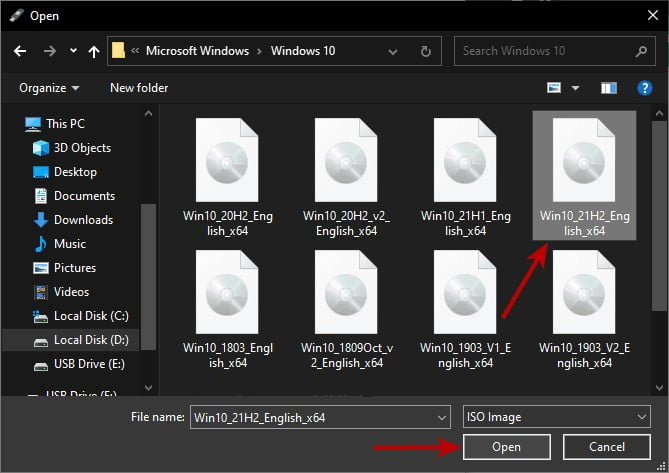The height and width of the screenshot is (473, 669).
Task: Open the Organize menu
Action: 49,88
